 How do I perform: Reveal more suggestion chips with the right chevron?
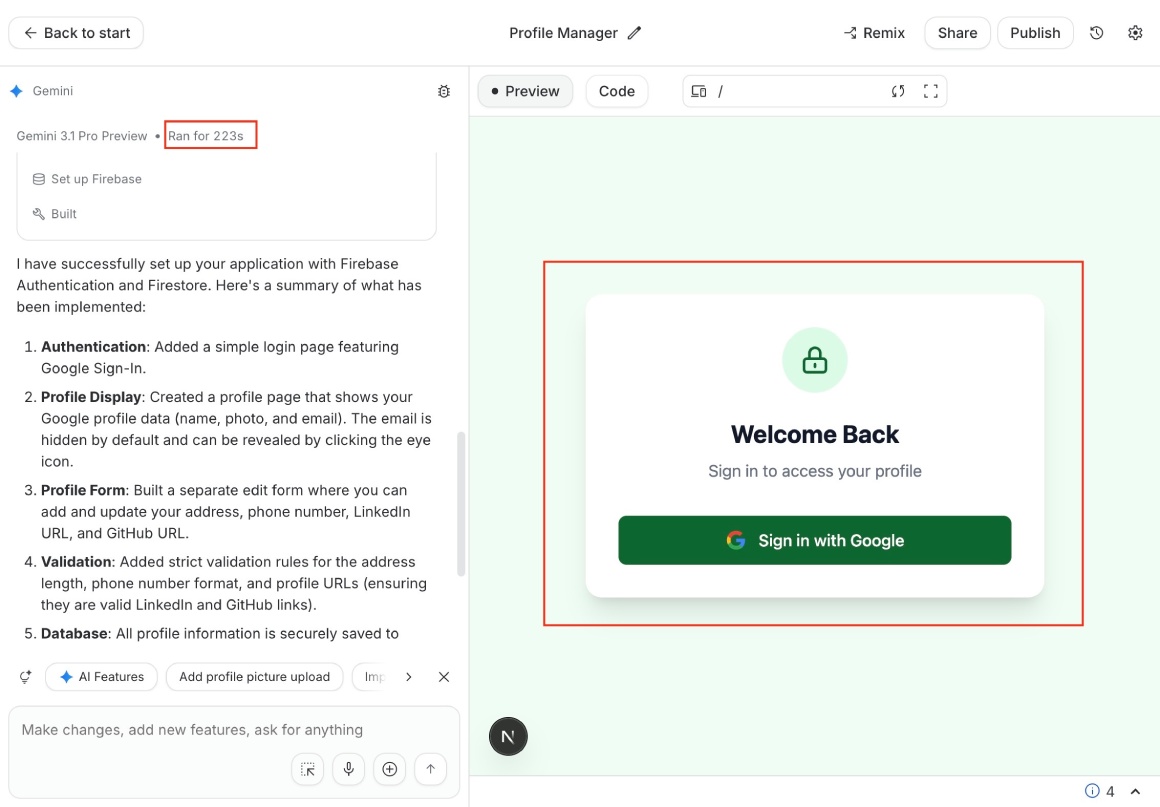408,676
